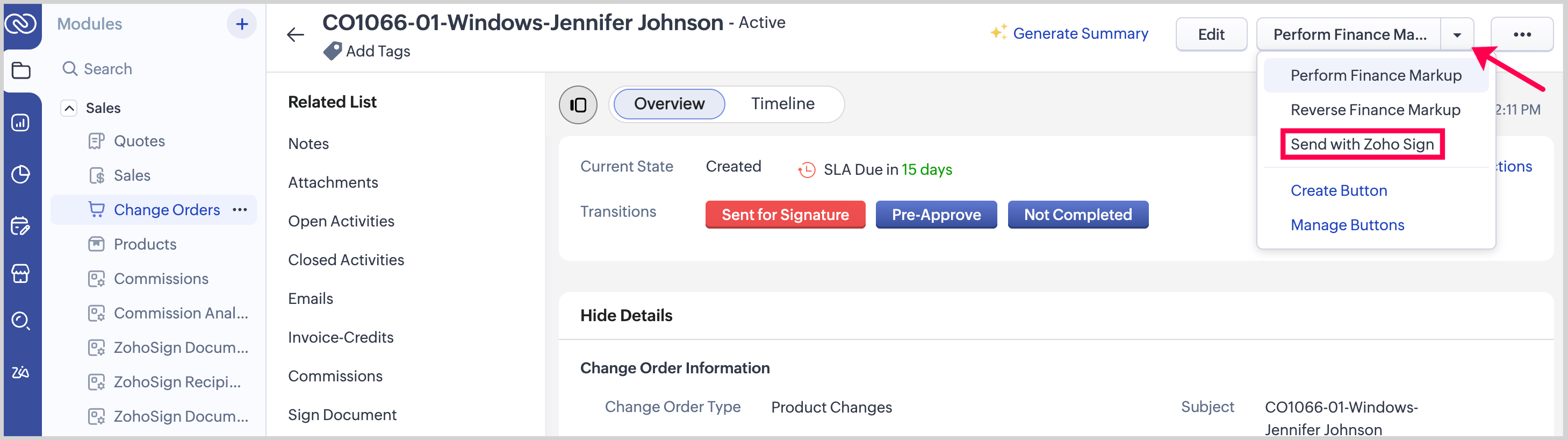Click the Edit button
The height and width of the screenshot is (440, 1568).
coord(1211,35)
